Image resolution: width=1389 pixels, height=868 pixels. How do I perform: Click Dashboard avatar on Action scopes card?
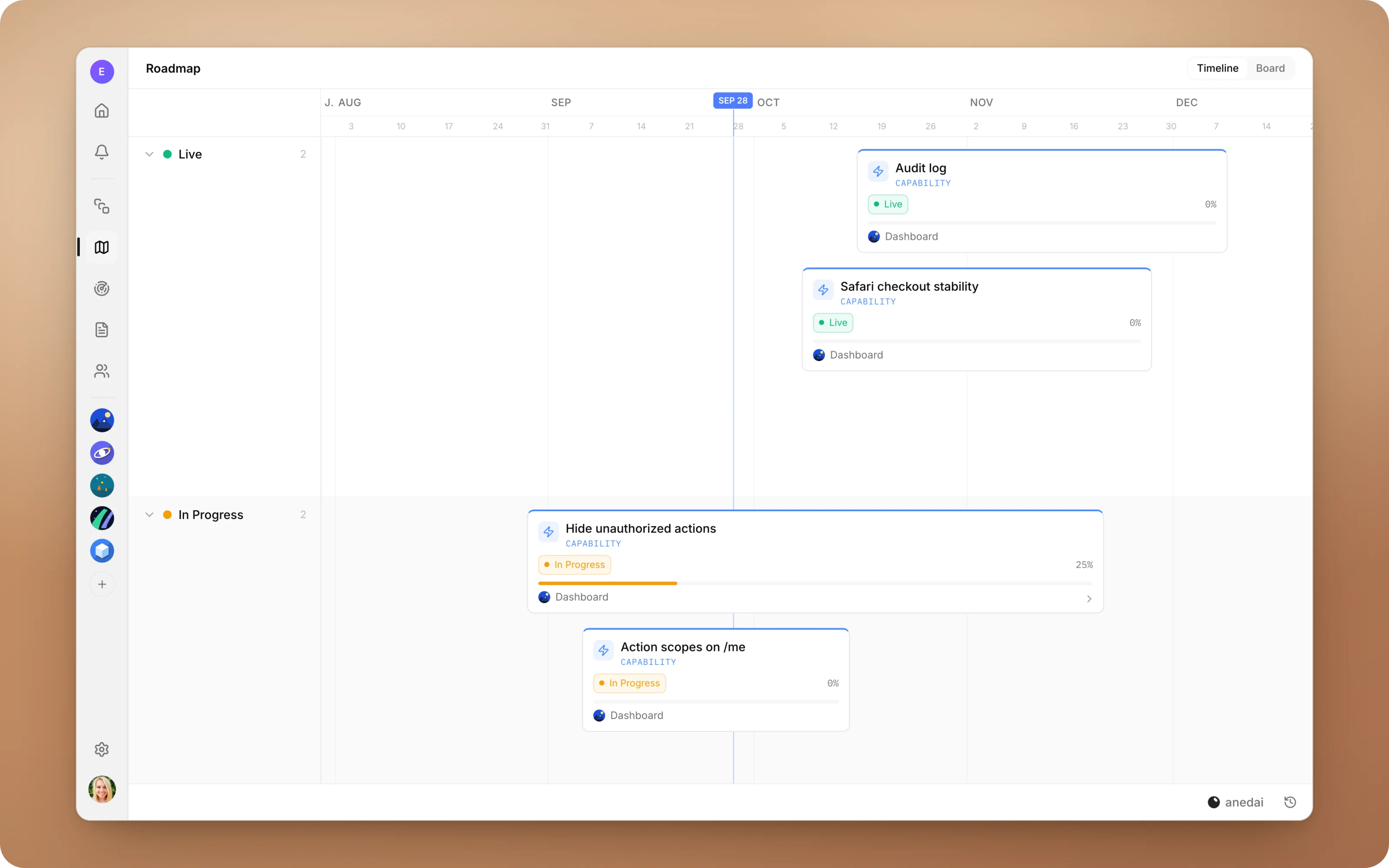(x=599, y=715)
